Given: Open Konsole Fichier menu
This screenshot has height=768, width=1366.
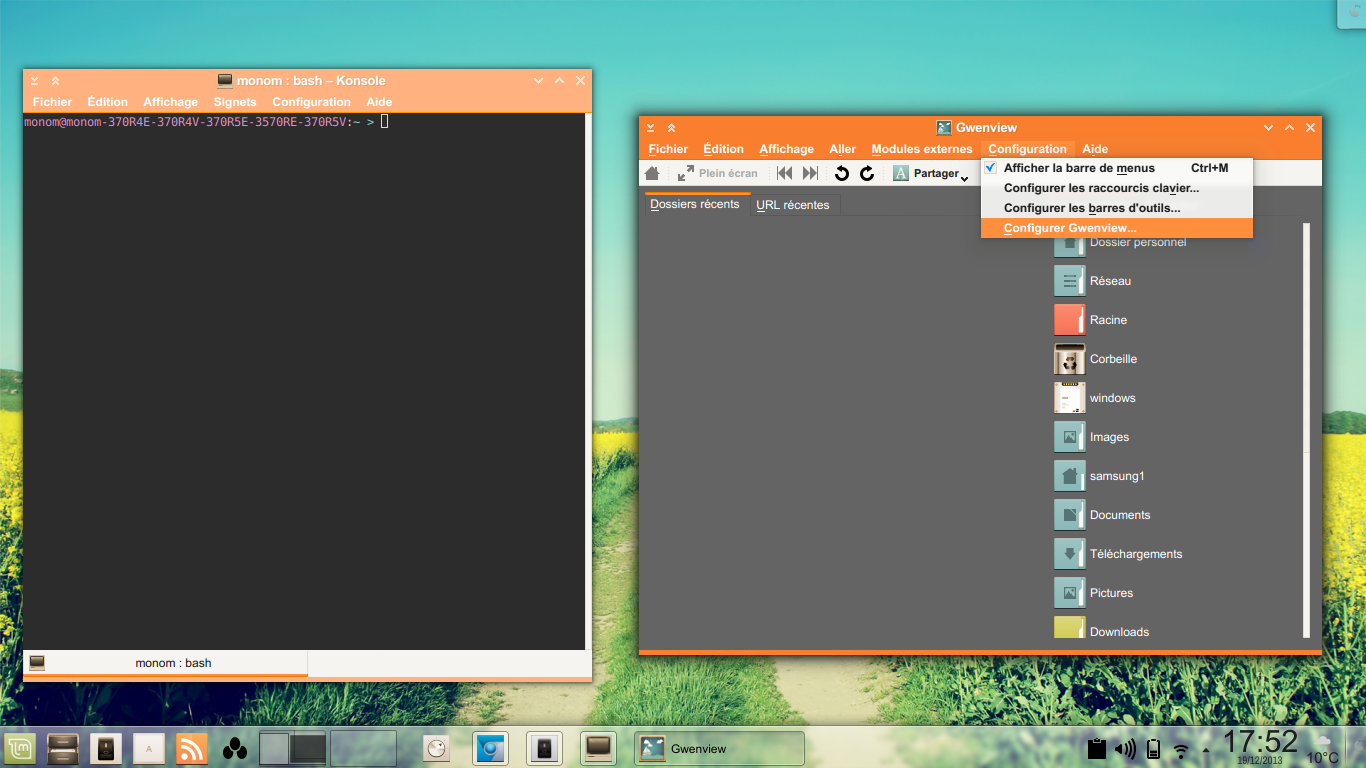Looking at the screenshot, I should click(x=52, y=102).
